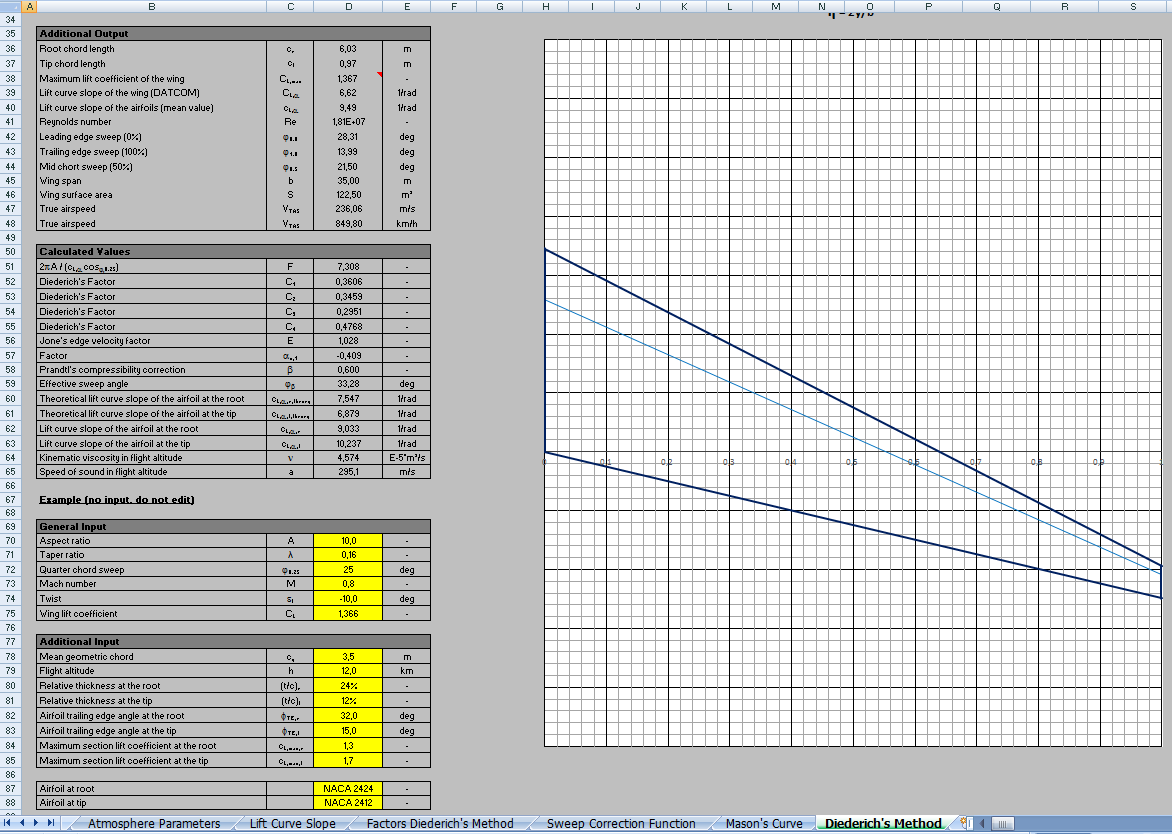
Task: Select the Speed of sound value 295,1
Action: tap(348, 472)
